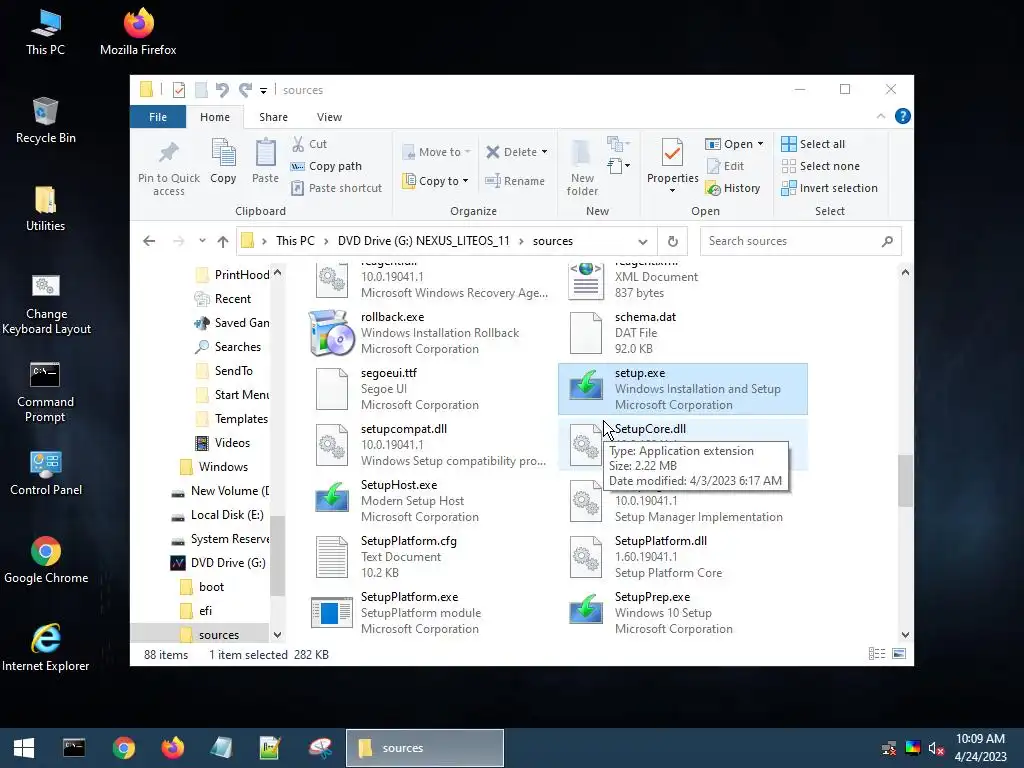Click the Back navigation arrow
Screen dimensions: 1024x768
pyautogui.click(x=149, y=241)
